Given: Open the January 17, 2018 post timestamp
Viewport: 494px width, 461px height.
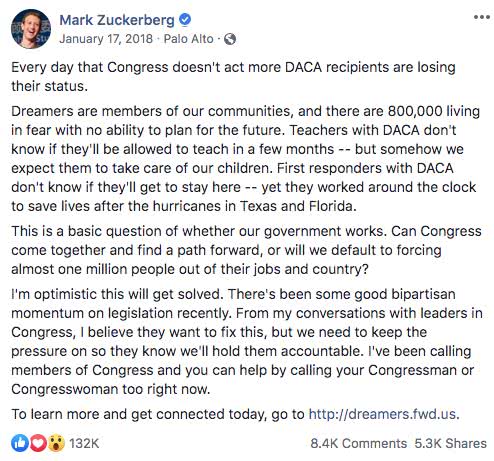Looking at the screenshot, I should point(106,39).
